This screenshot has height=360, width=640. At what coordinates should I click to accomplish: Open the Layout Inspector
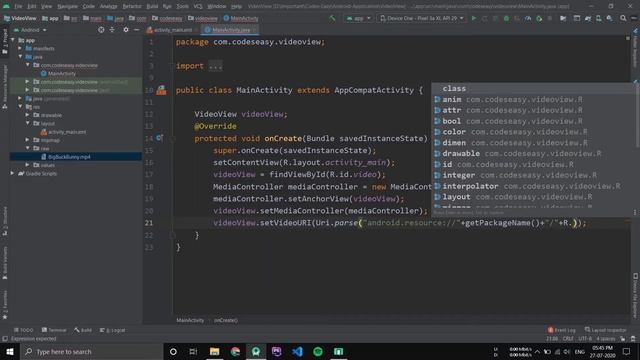(x=605, y=330)
